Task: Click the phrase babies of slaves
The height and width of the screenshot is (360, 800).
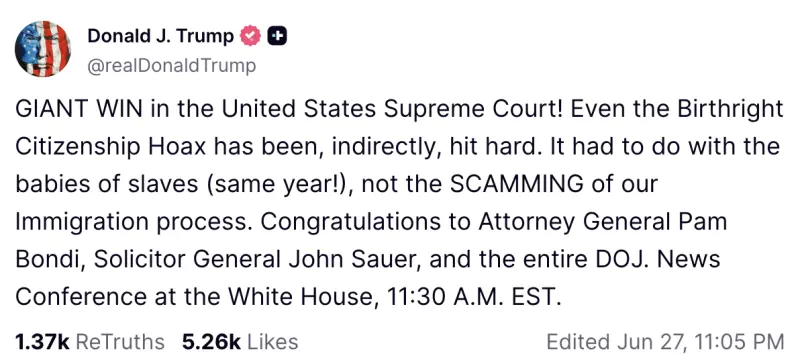Action: [x=107, y=185]
